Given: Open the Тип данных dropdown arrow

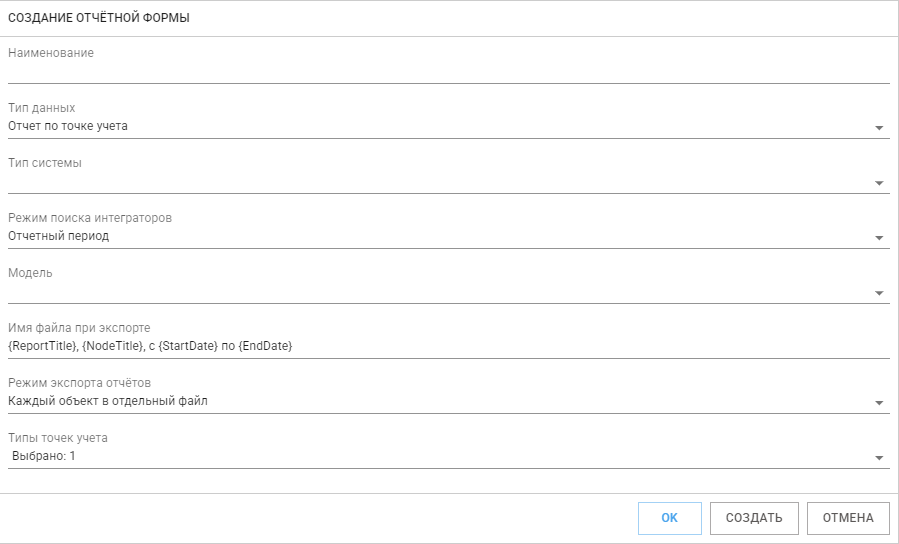Looking at the screenshot, I should tap(879, 128).
